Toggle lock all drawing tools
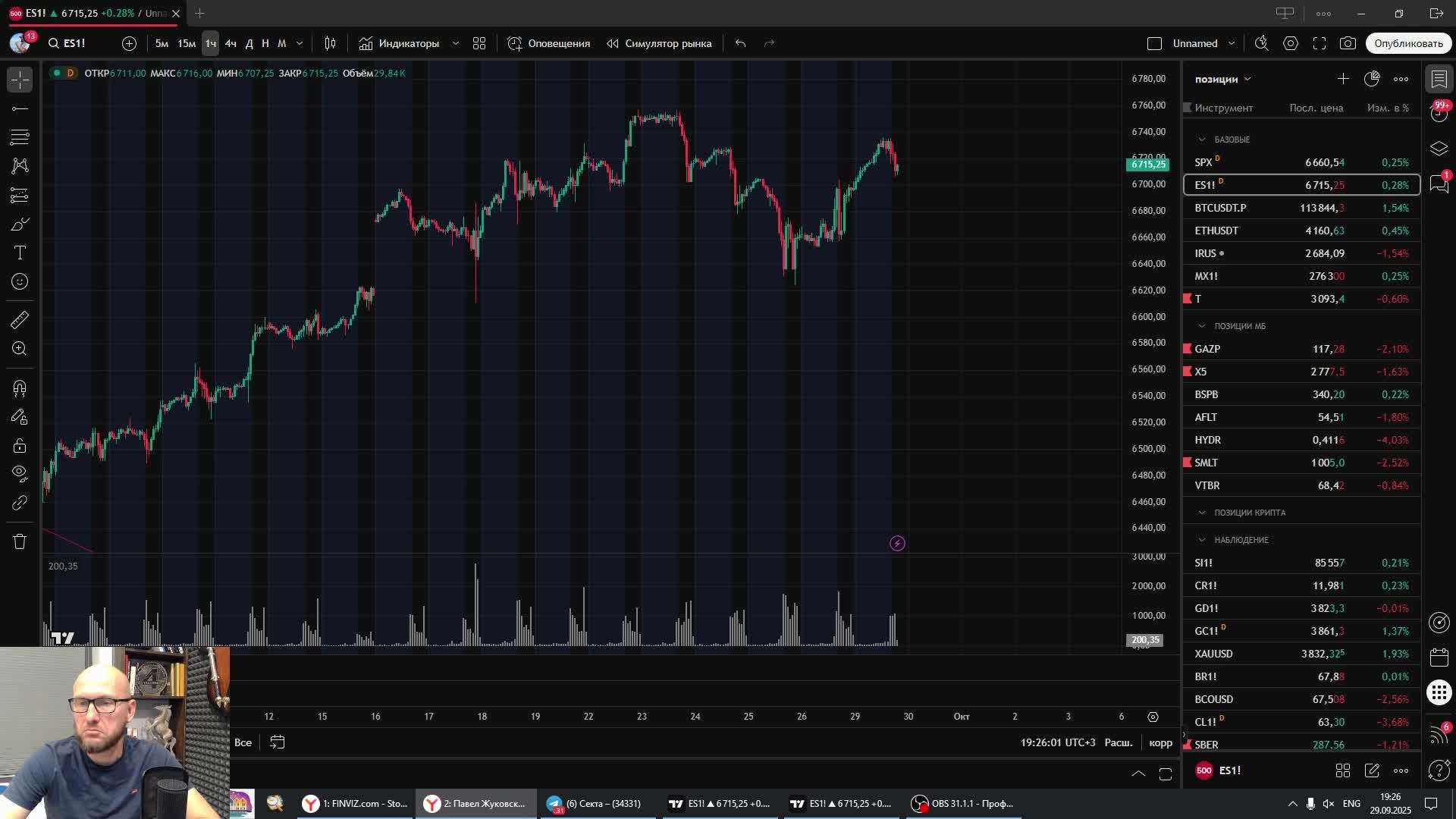 coord(20,445)
